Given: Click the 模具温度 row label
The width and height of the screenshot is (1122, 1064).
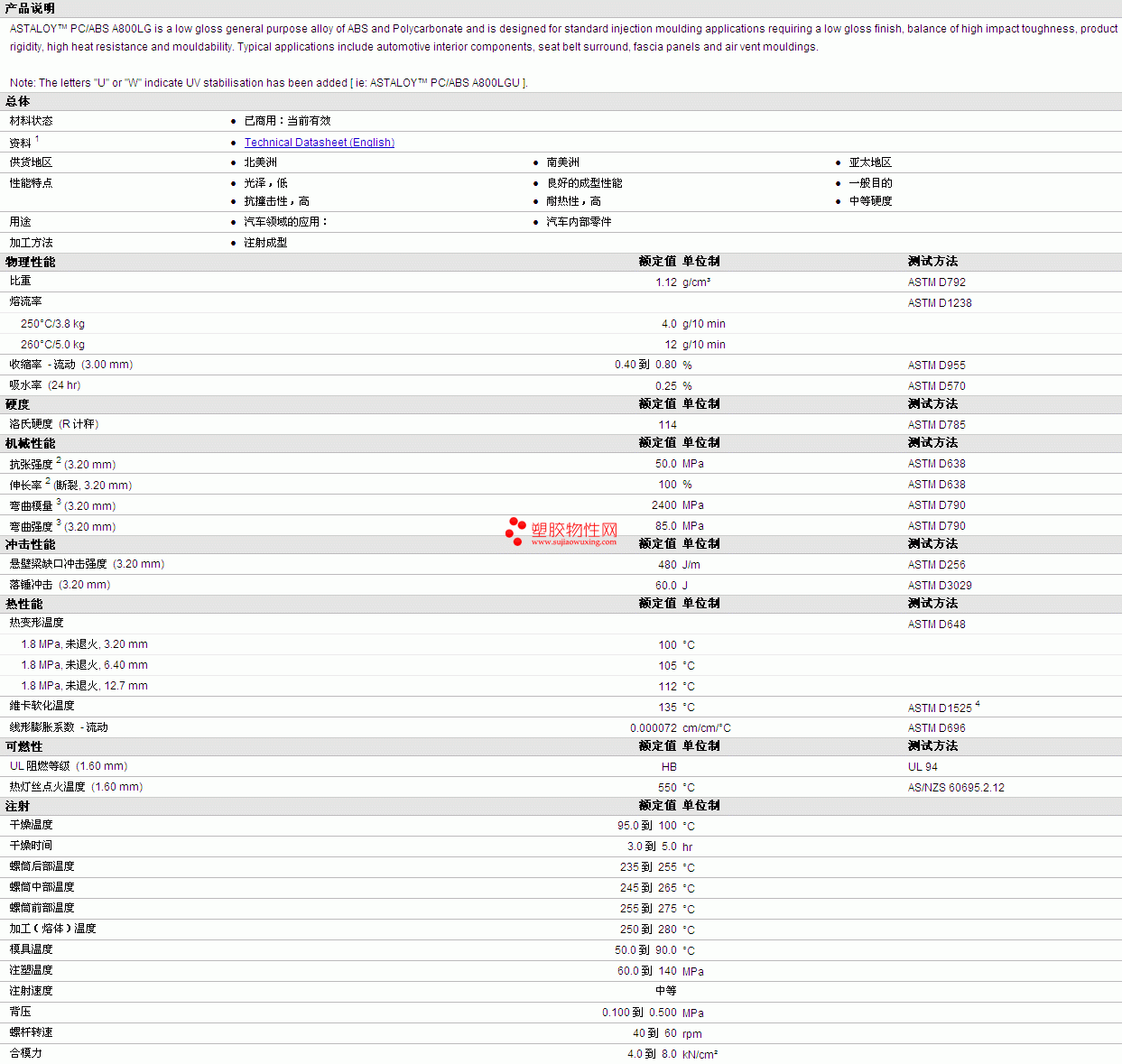Looking at the screenshot, I should click(x=31, y=949).
